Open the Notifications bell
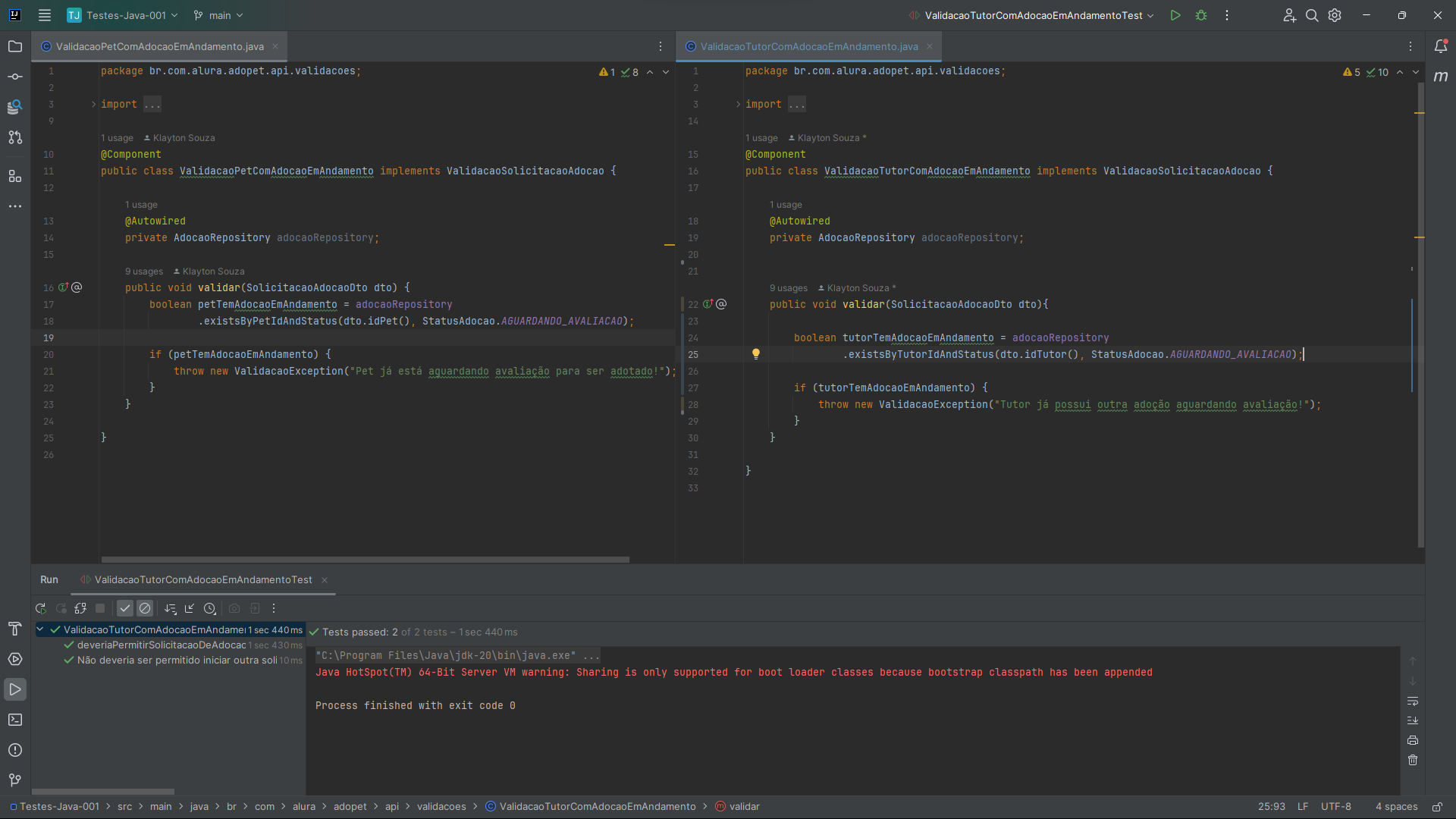 (1441, 46)
